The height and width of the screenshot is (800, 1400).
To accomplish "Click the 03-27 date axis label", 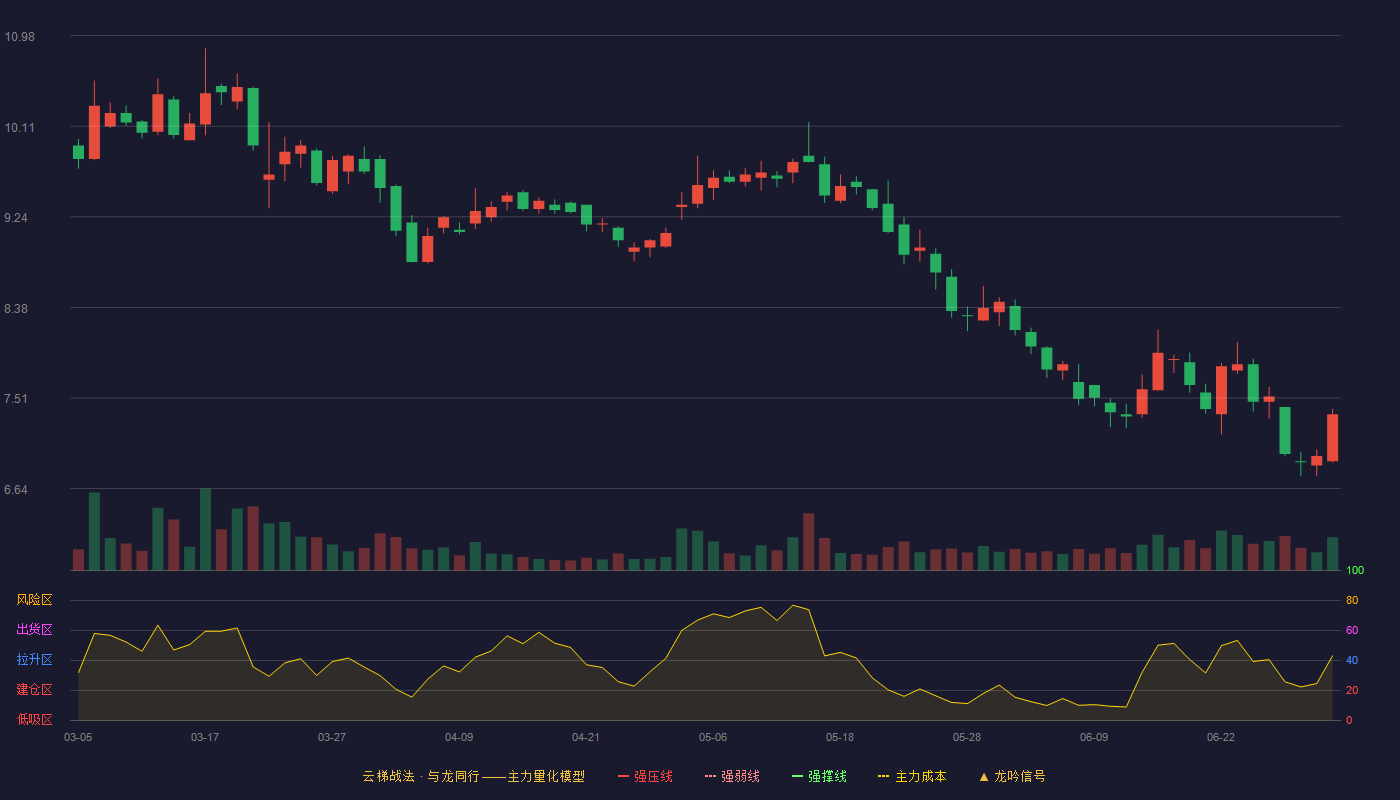I will 332,737.
